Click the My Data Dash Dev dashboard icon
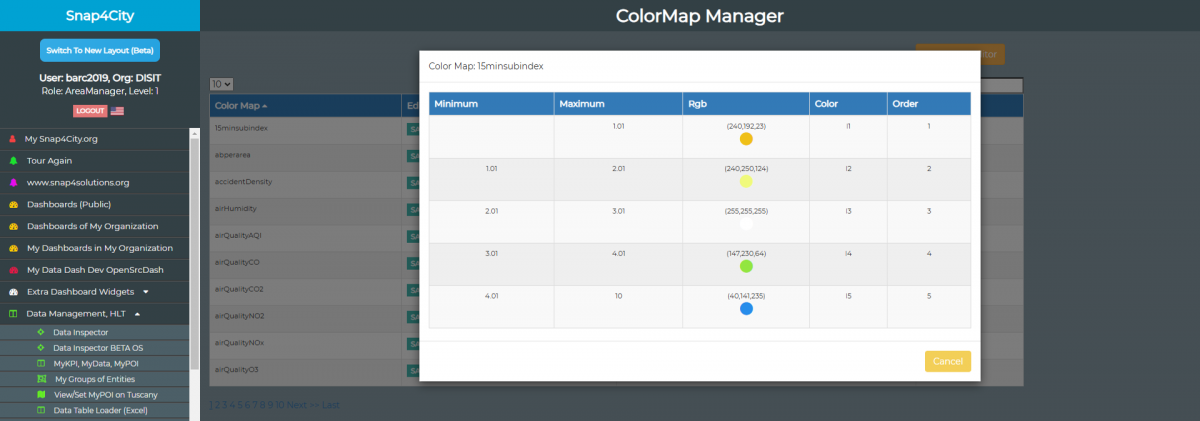Screen dimensions: 1200x421 13,270
